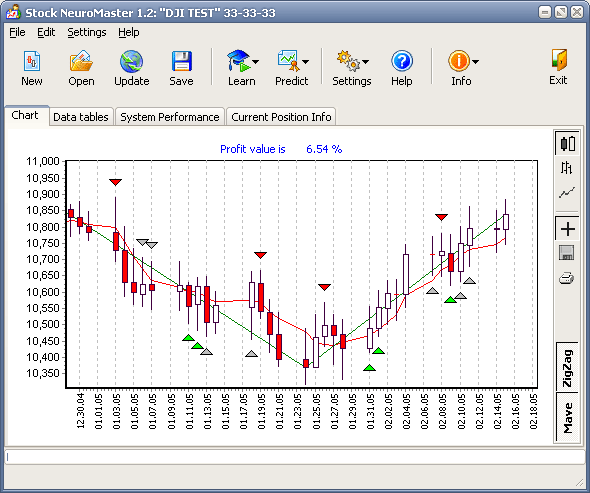Open the File menu
Image resolution: width=590 pixels, height=493 pixels.
(x=17, y=32)
